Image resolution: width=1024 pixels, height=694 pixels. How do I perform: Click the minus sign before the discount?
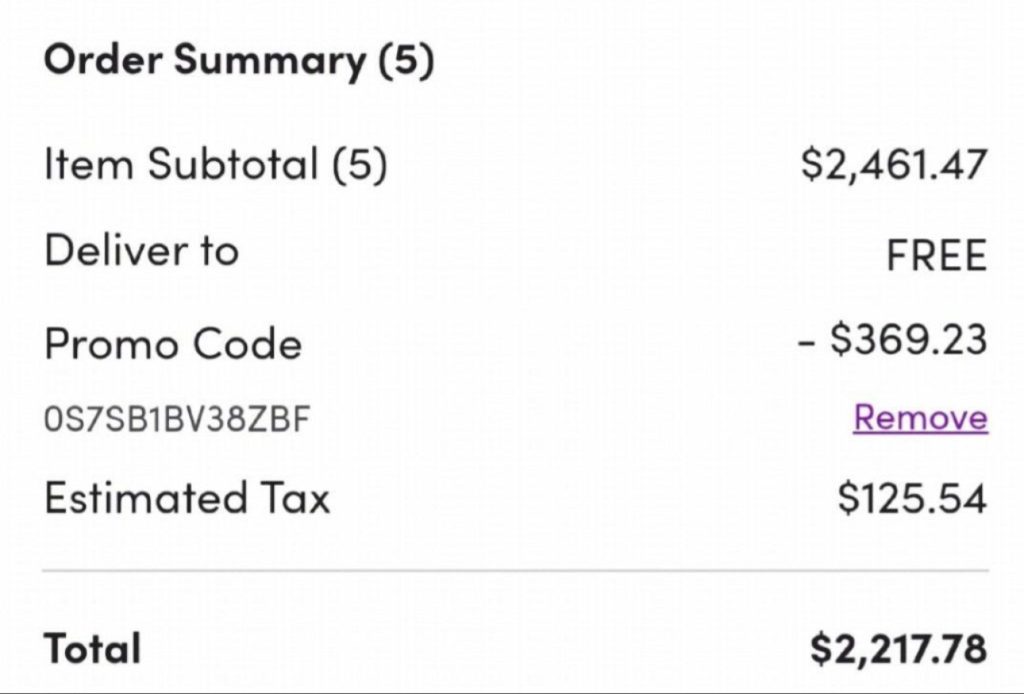click(806, 341)
